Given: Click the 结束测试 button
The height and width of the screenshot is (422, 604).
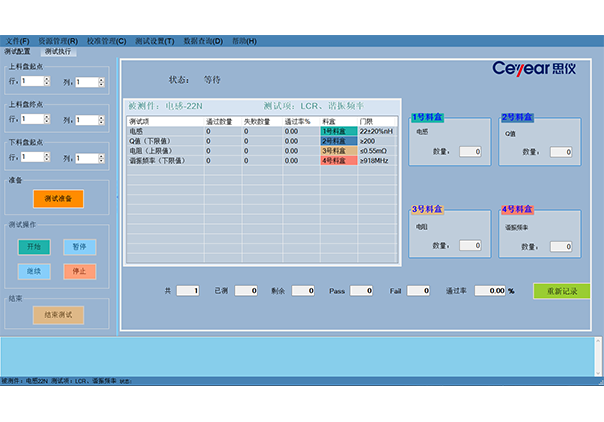Looking at the screenshot, I should pyautogui.click(x=58, y=314).
